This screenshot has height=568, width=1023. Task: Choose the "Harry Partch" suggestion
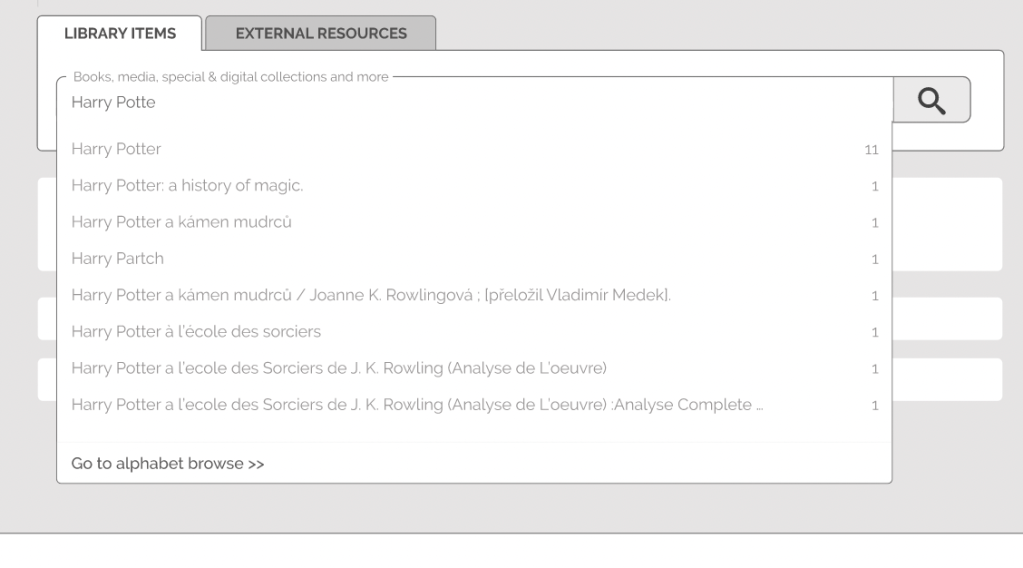coord(118,259)
